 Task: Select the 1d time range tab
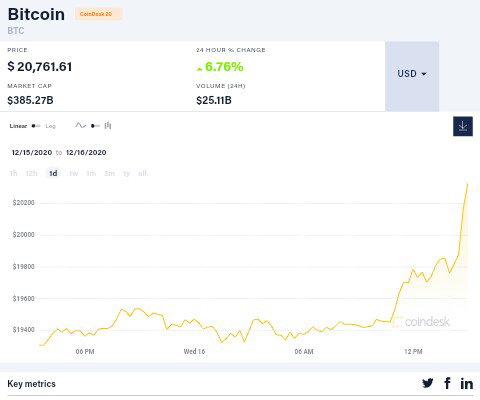click(53, 173)
